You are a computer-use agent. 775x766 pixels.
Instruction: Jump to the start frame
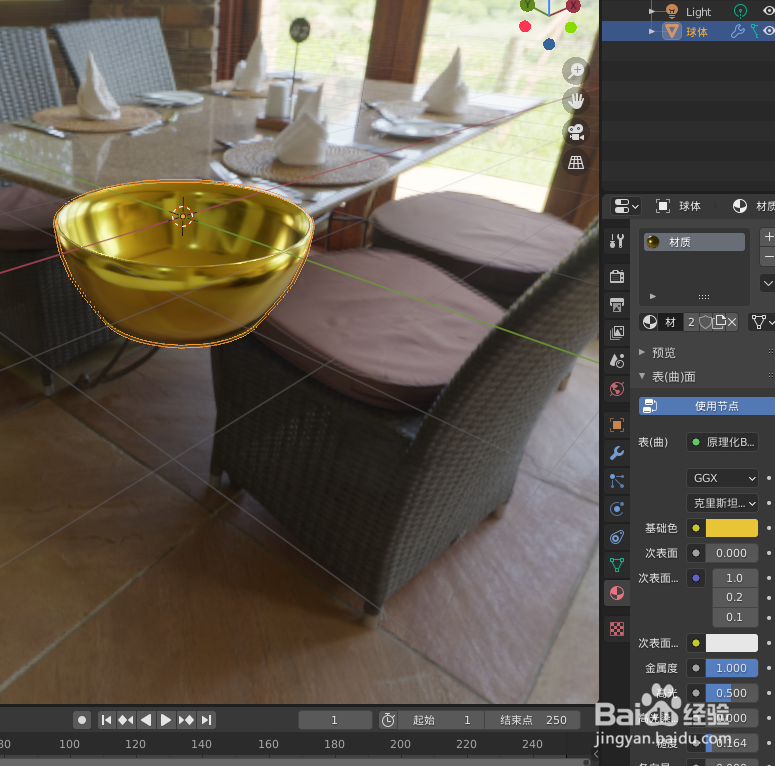coord(106,720)
